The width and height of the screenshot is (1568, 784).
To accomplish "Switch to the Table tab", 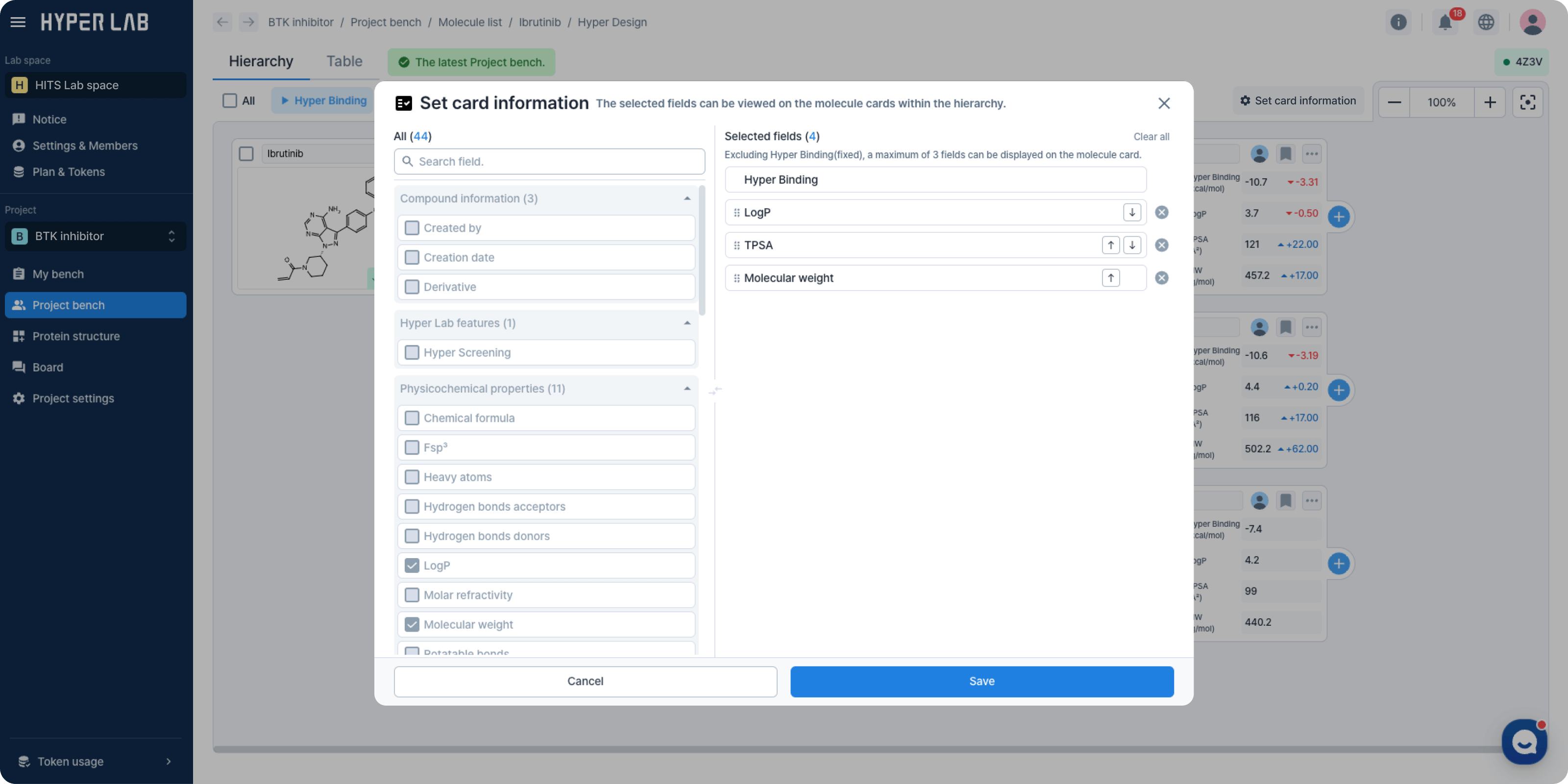I will pyautogui.click(x=344, y=61).
